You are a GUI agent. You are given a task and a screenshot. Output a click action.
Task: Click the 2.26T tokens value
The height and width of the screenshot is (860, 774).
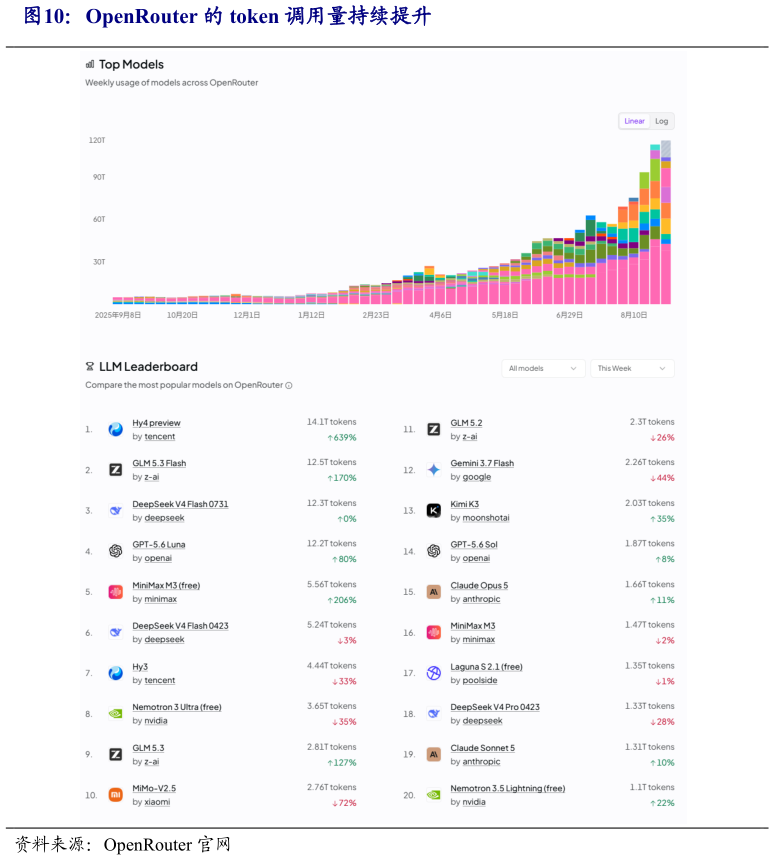coord(649,463)
